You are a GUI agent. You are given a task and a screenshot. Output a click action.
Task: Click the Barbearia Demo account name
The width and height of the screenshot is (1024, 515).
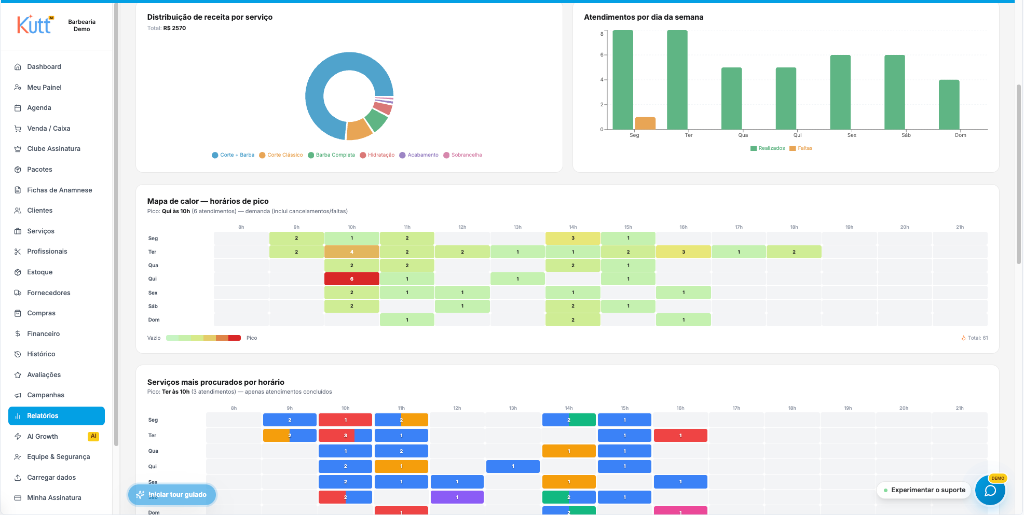click(x=82, y=25)
